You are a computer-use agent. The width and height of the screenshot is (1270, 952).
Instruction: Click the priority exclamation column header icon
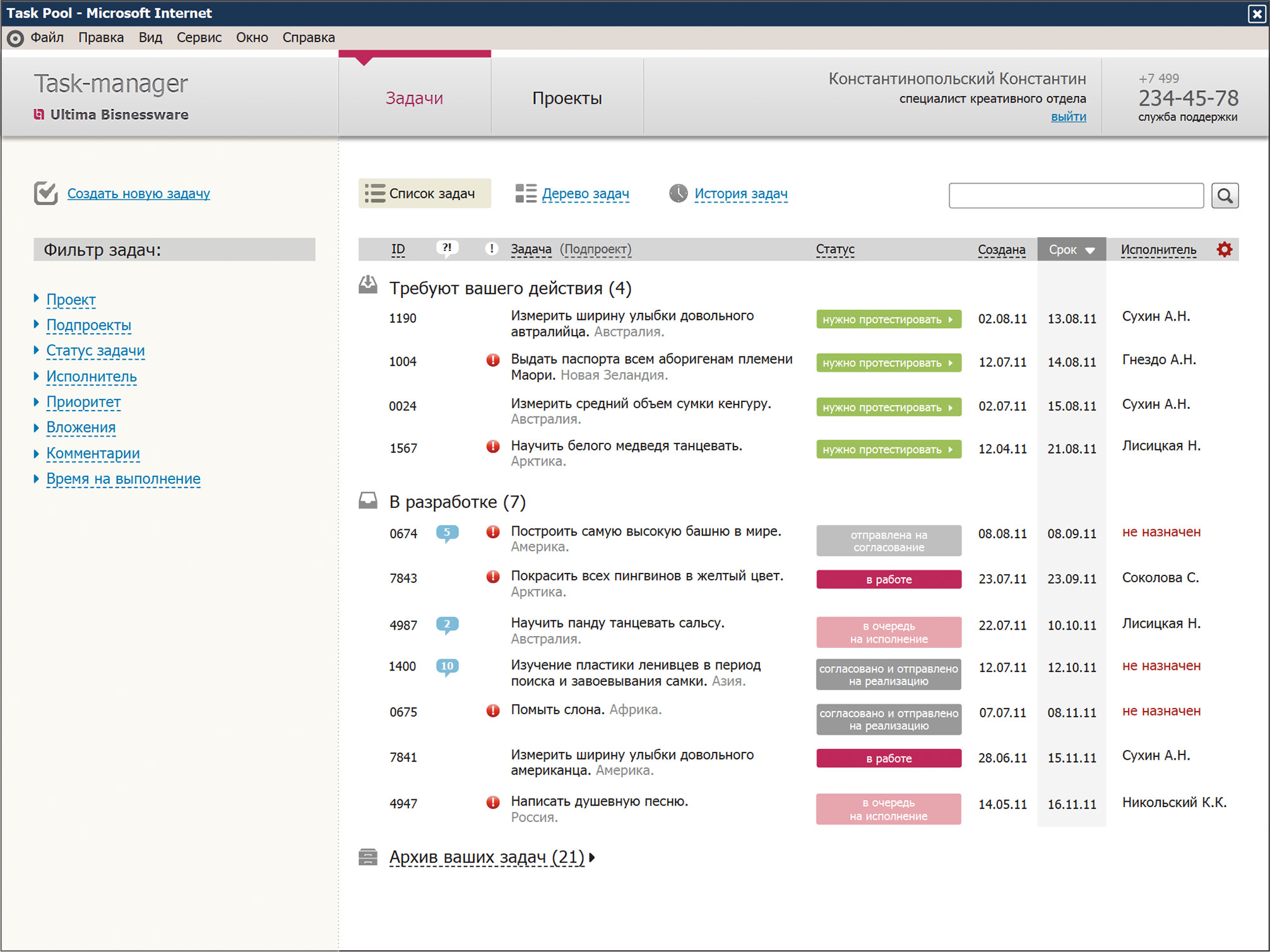click(x=492, y=249)
